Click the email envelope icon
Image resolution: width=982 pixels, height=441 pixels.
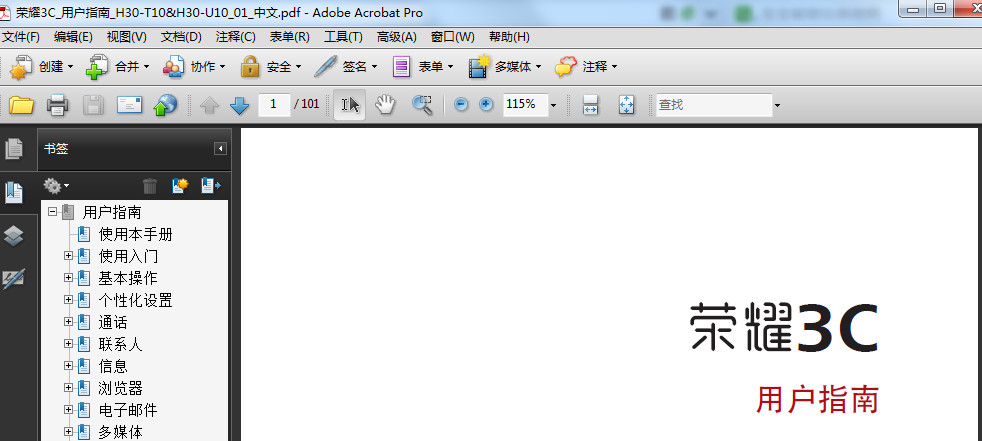pos(130,105)
